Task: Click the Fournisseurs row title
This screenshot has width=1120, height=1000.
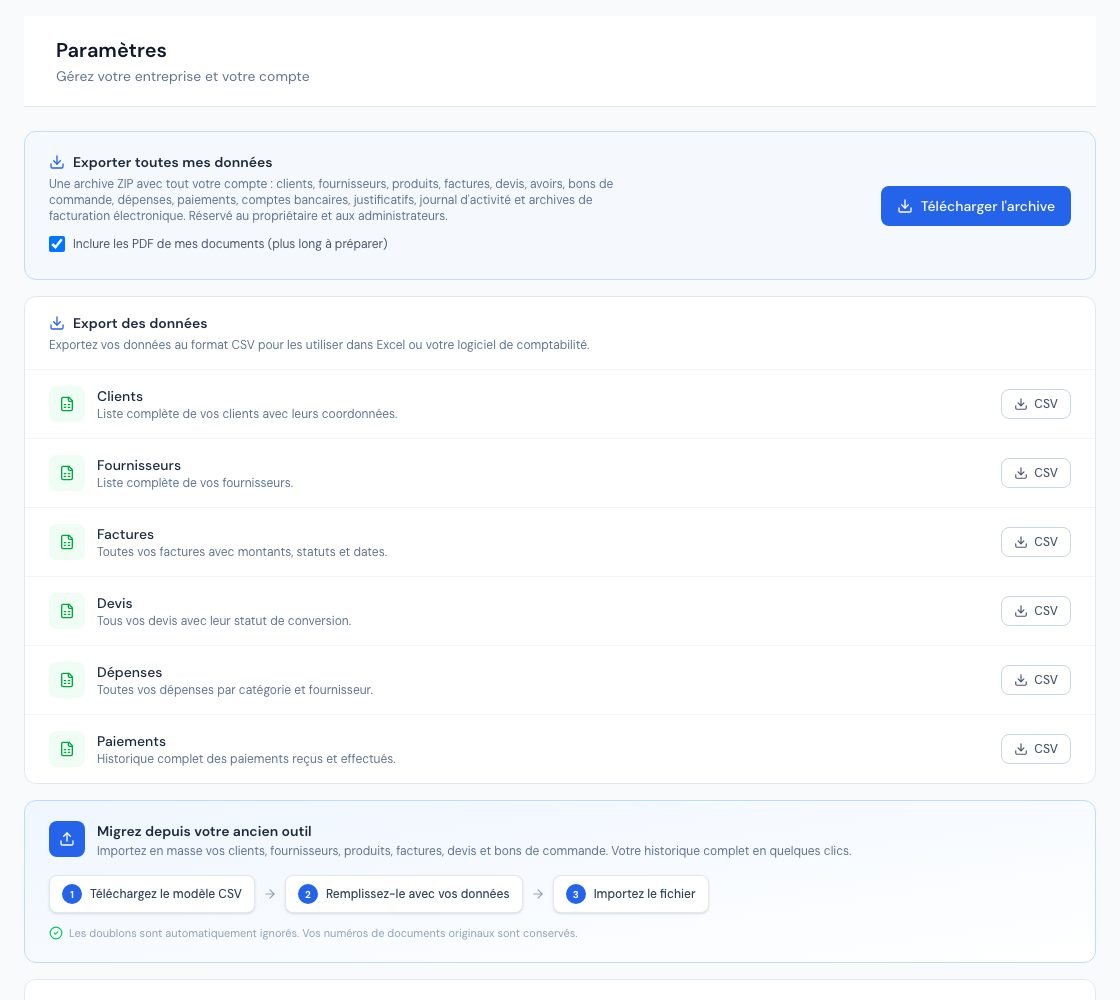Action: [139, 466]
